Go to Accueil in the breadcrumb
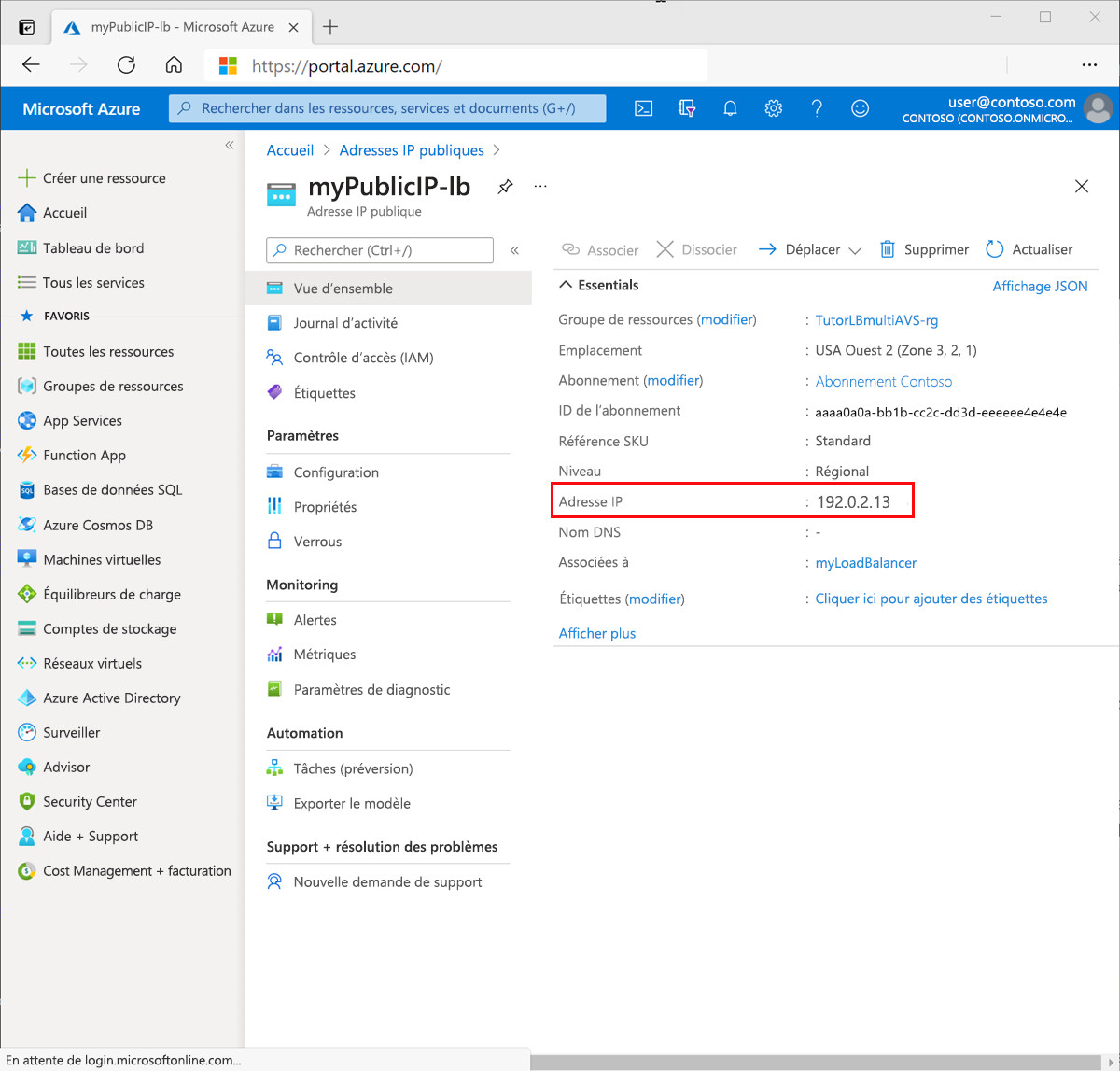 click(x=290, y=150)
